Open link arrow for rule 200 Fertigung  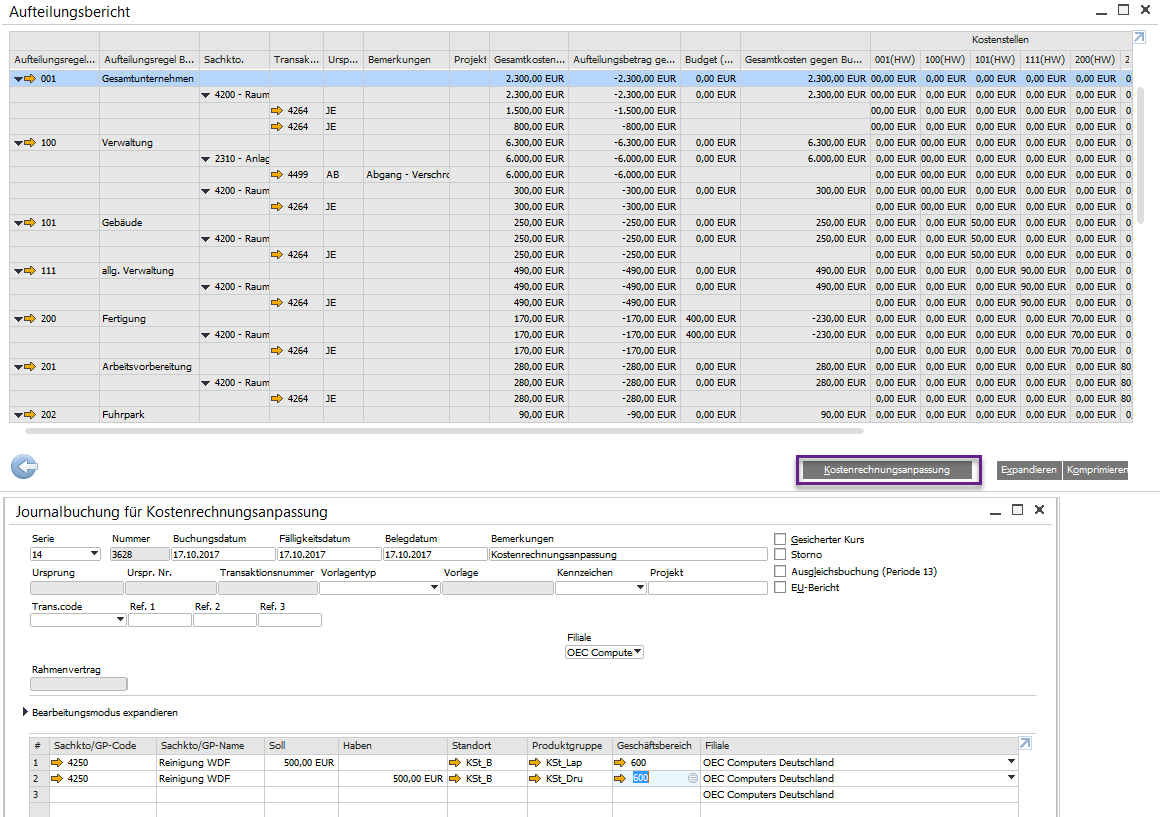(30, 319)
